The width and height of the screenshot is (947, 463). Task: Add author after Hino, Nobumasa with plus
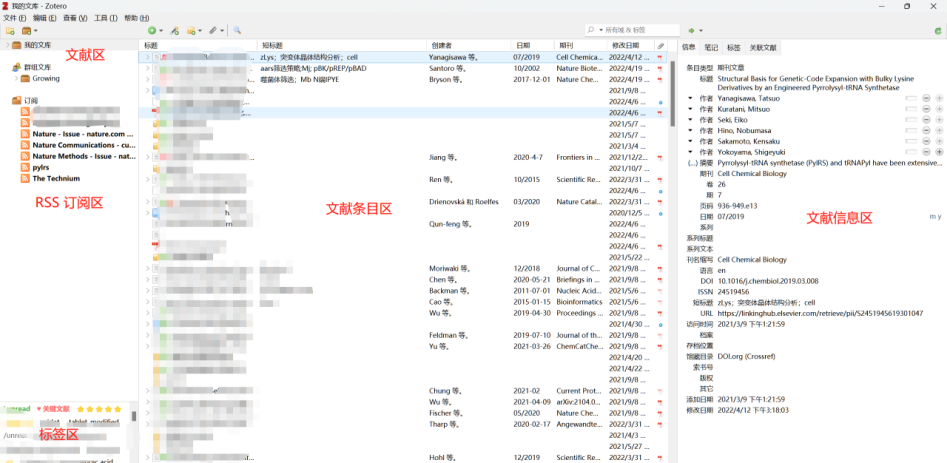pyautogui.click(x=939, y=130)
